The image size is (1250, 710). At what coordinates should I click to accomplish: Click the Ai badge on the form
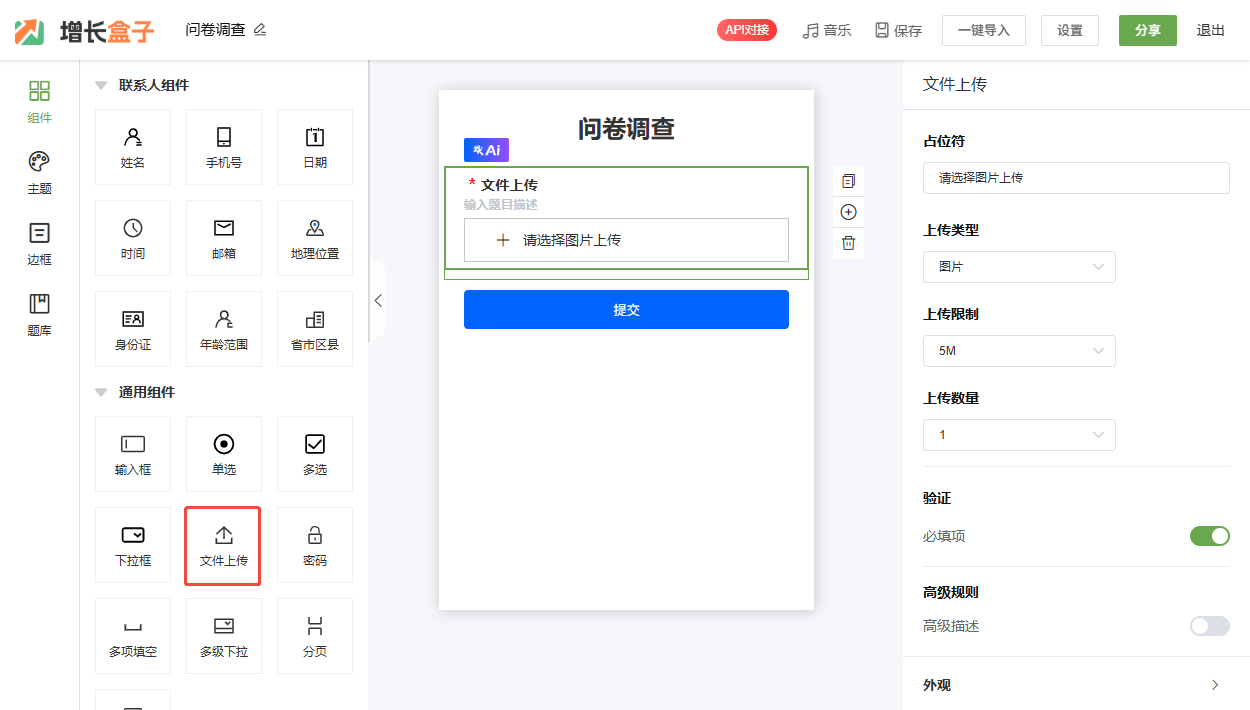pyautogui.click(x=486, y=150)
